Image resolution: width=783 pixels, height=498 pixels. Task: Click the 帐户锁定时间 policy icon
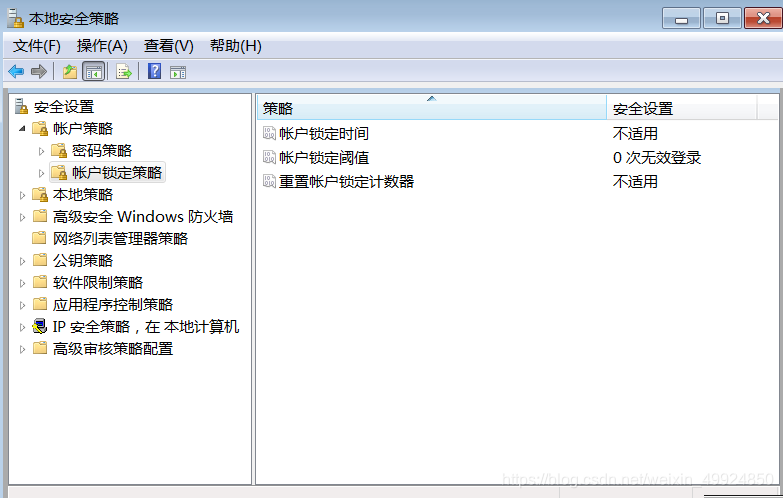tap(268, 133)
